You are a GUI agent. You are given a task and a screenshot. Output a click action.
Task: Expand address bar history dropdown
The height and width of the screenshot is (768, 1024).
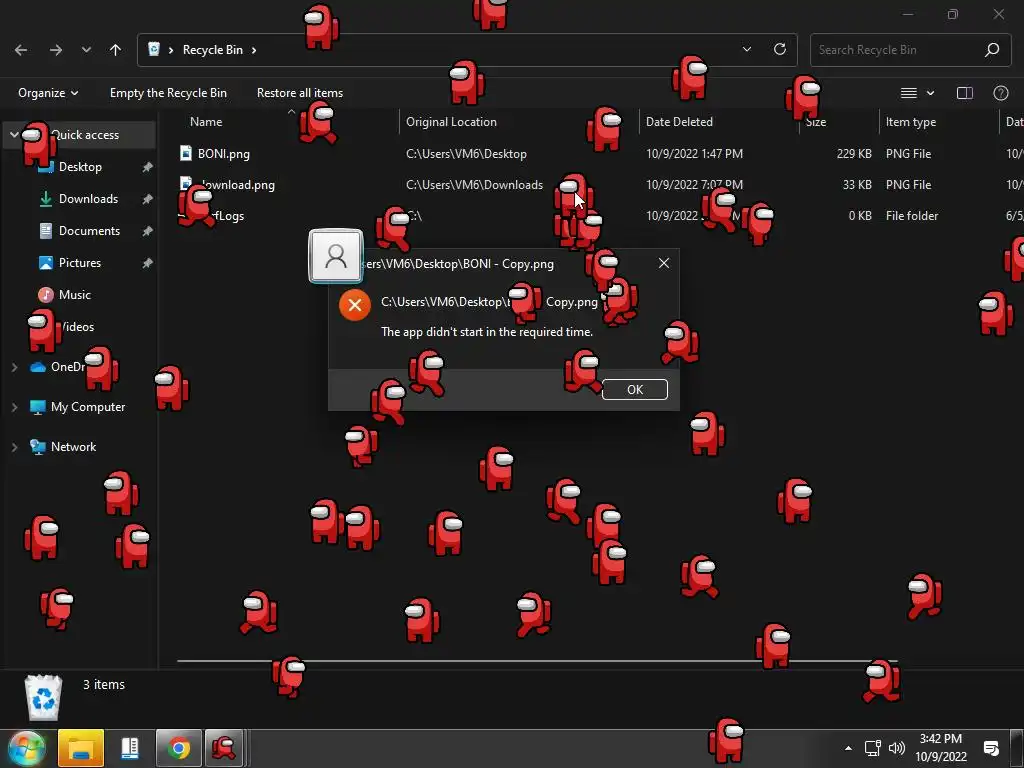click(x=747, y=49)
